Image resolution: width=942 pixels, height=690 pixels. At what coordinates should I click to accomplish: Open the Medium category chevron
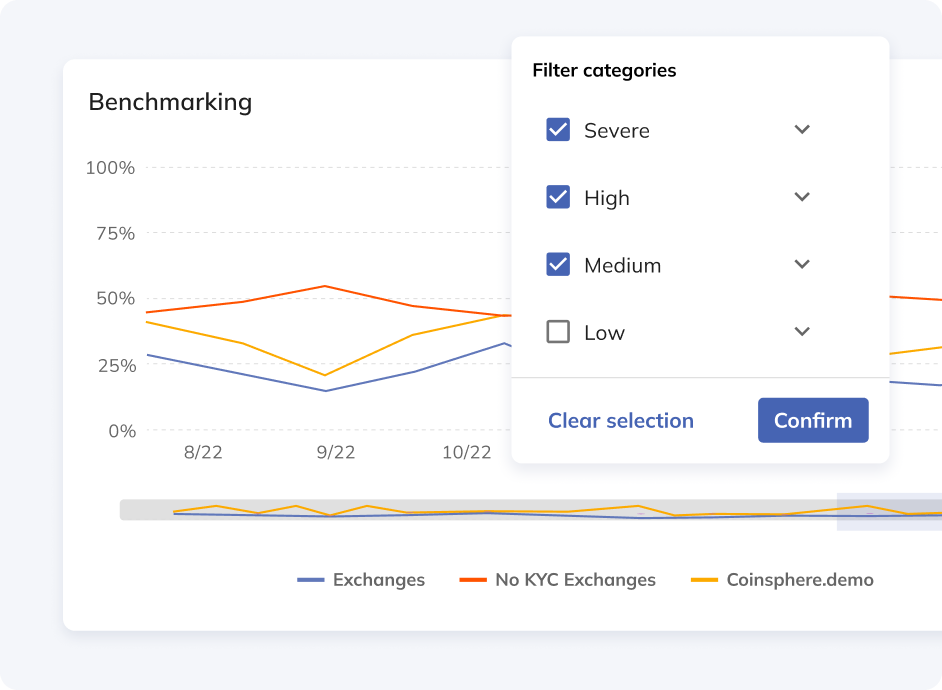coord(802,265)
